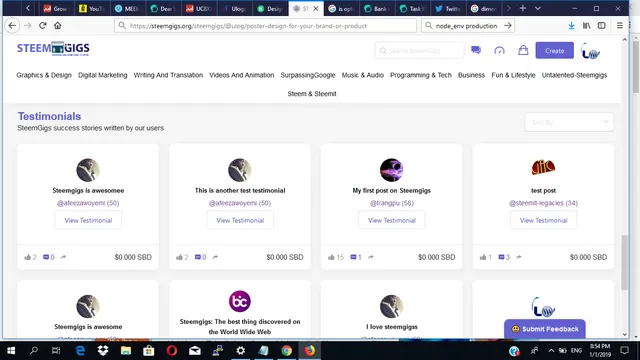
Task: Share the 'test post' testimonial
Action: pyautogui.click(x=519, y=257)
